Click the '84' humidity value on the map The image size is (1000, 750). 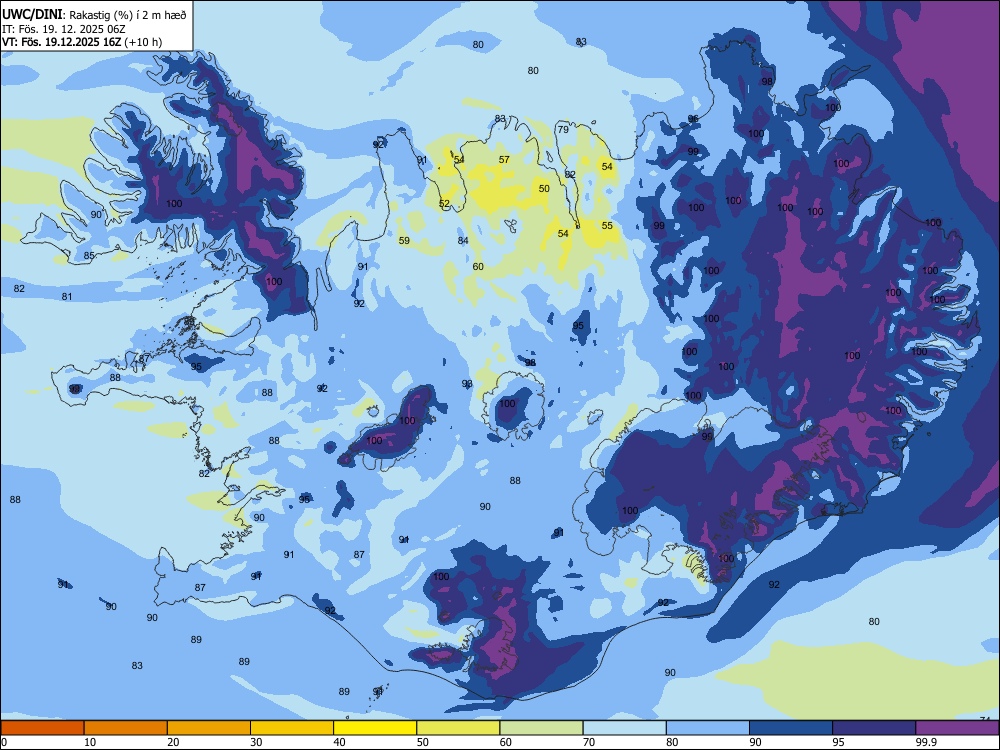463,240
